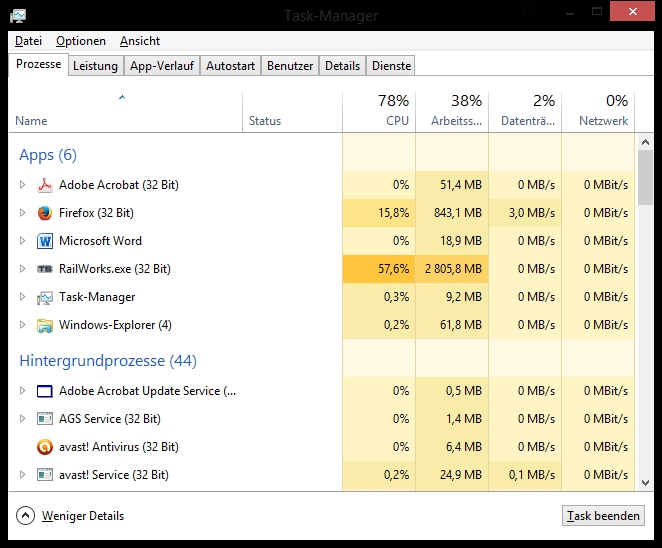Expand the RailWorks.exe process group

[23, 269]
